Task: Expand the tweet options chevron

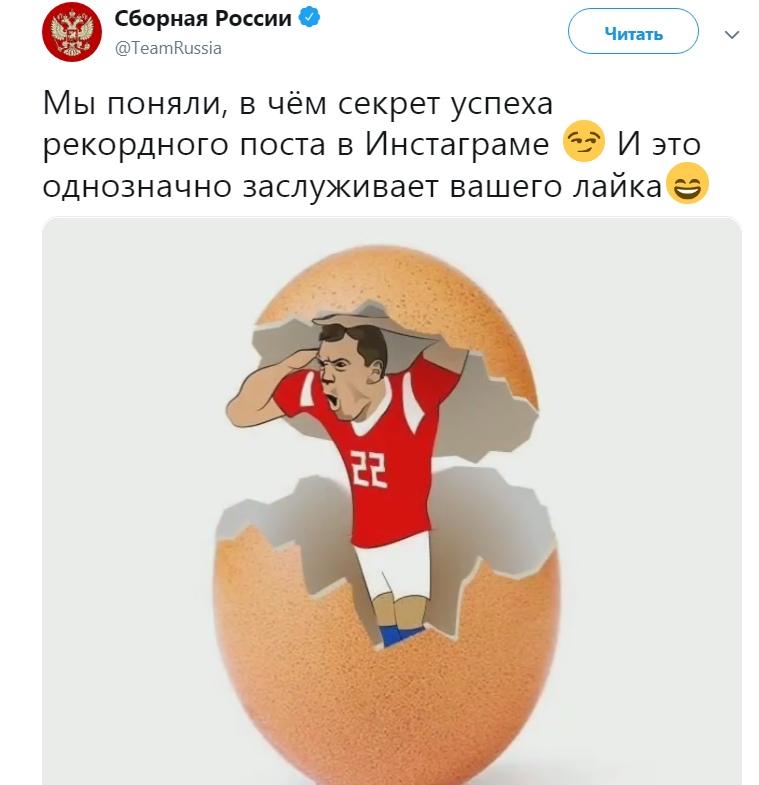Action: tap(732, 35)
